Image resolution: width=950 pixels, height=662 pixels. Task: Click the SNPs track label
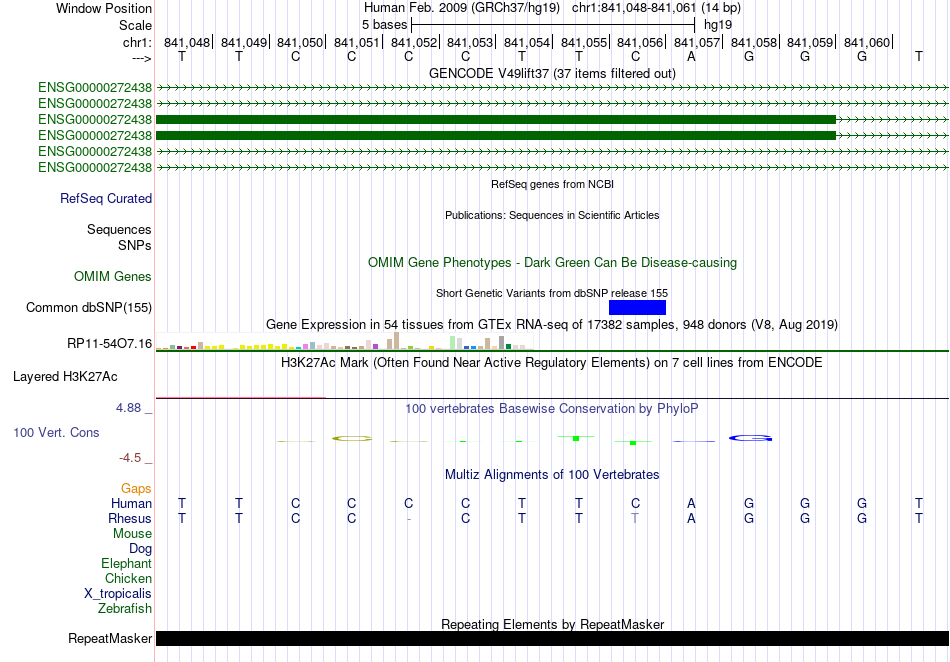(x=135, y=245)
